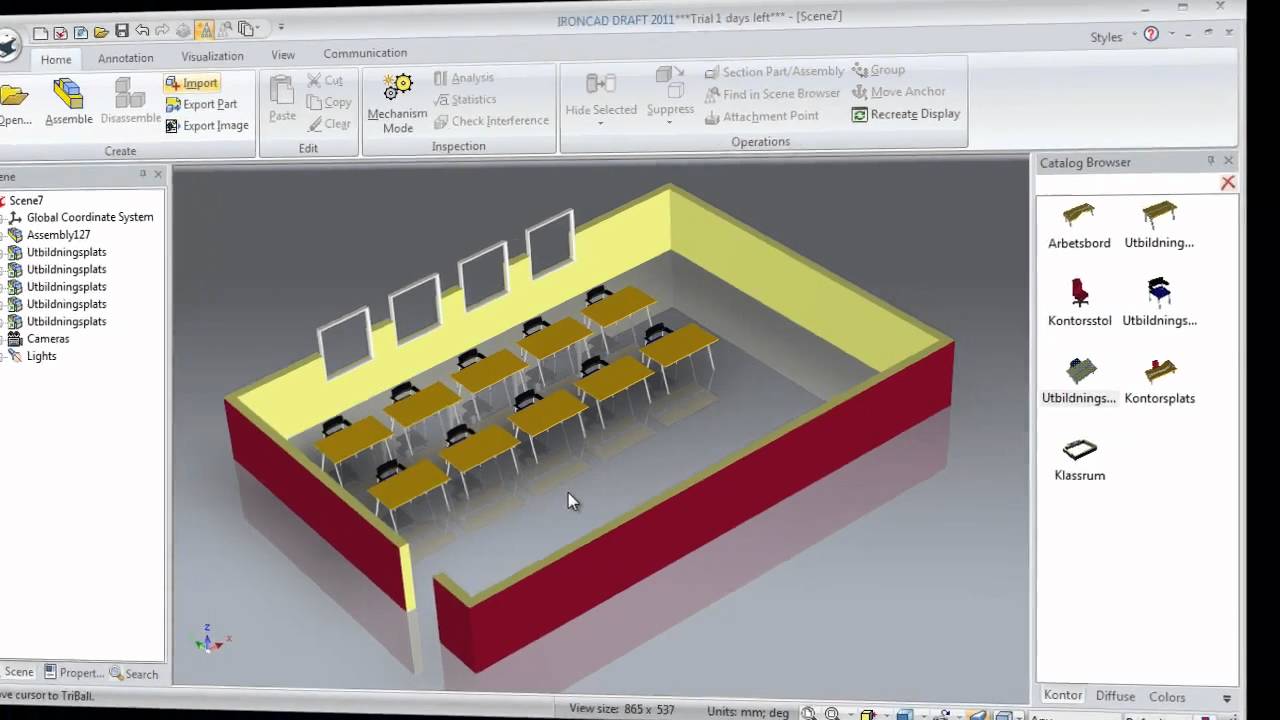Toggle the scene browser panel pin
The width and height of the screenshot is (1280, 720).
[143, 174]
